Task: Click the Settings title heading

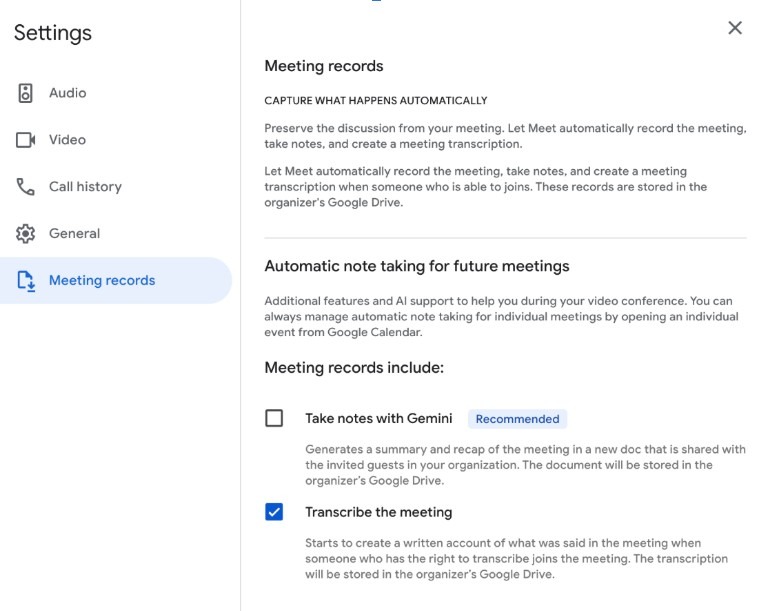Action: point(53,33)
